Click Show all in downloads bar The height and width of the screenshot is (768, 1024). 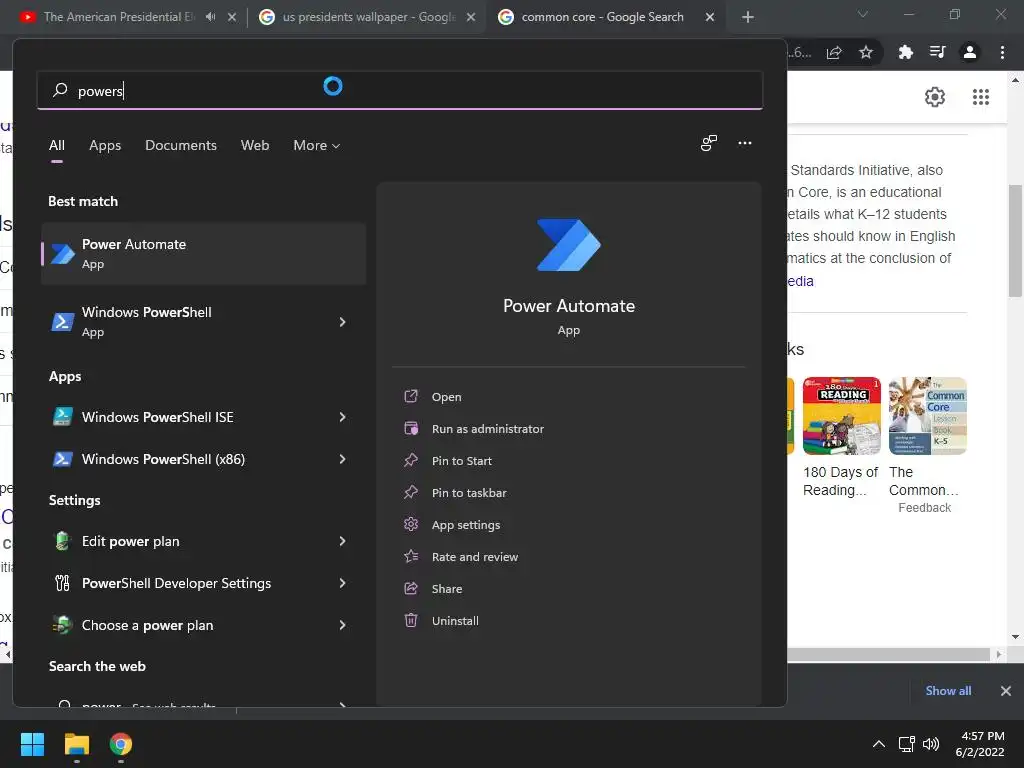[948, 690]
